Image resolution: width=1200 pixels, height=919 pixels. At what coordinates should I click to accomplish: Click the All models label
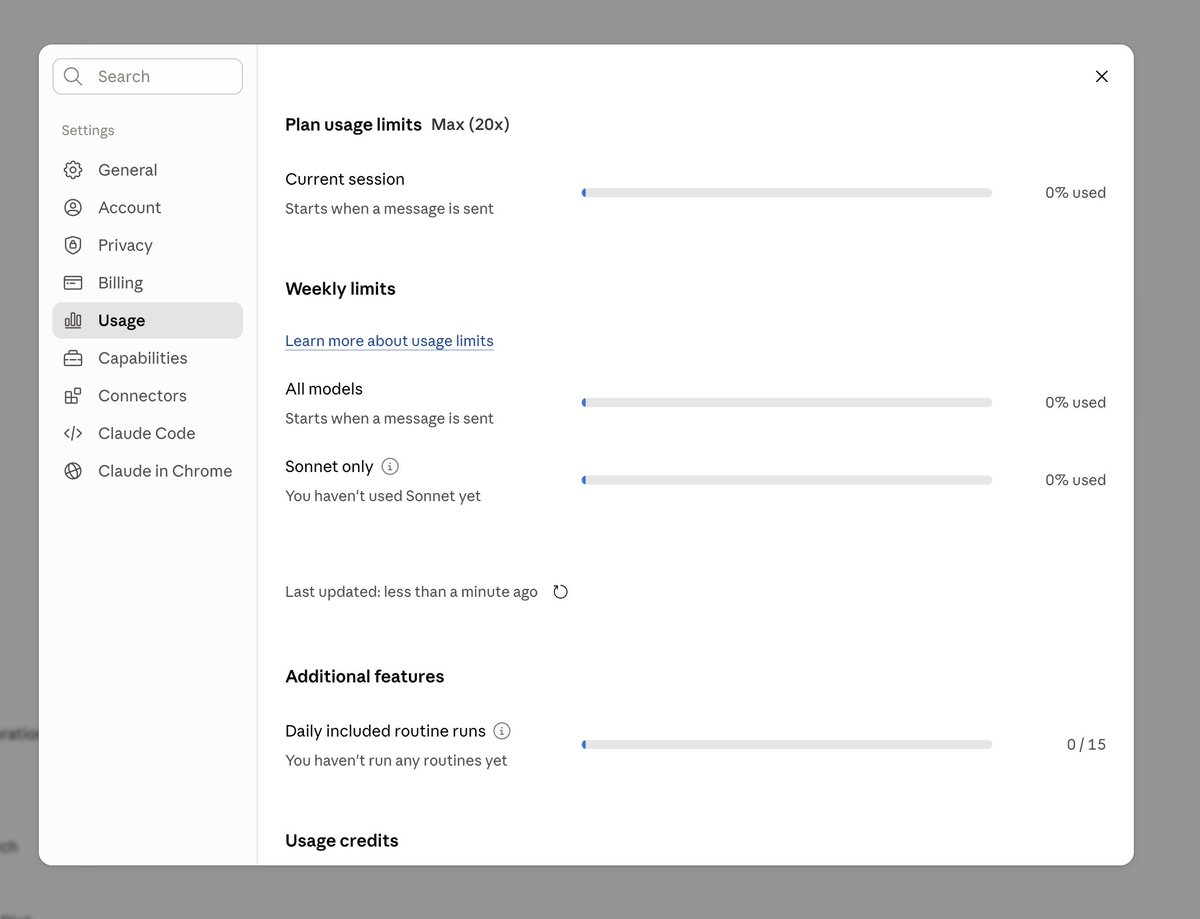(324, 389)
